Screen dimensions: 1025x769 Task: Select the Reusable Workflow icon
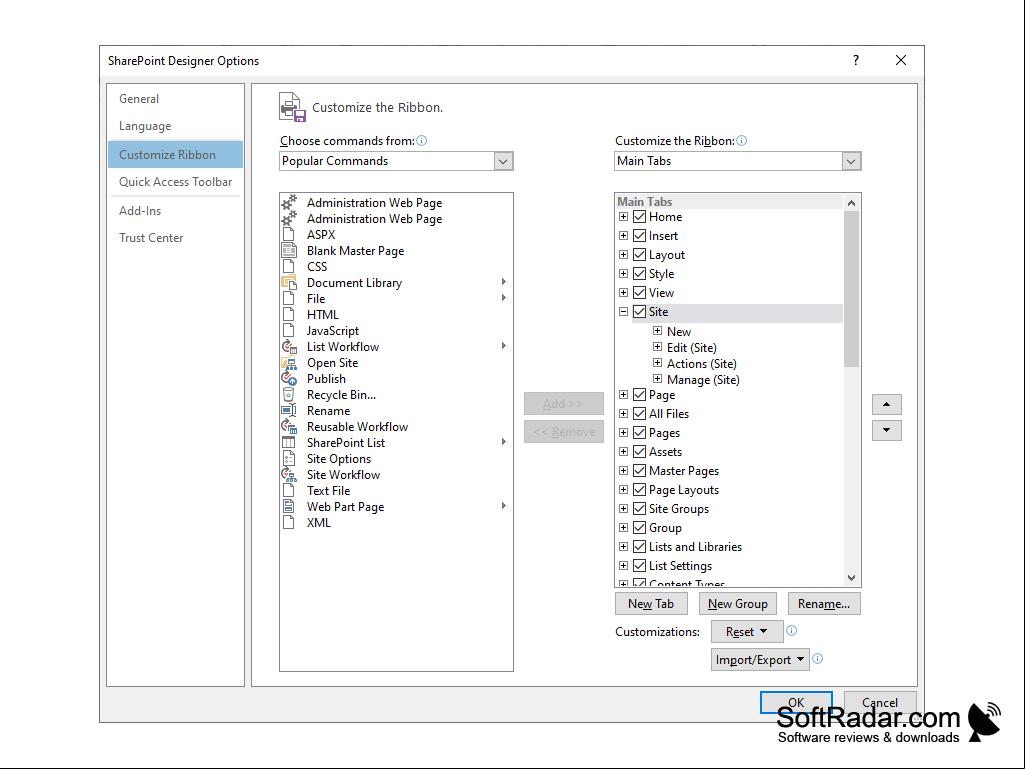[x=289, y=426]
